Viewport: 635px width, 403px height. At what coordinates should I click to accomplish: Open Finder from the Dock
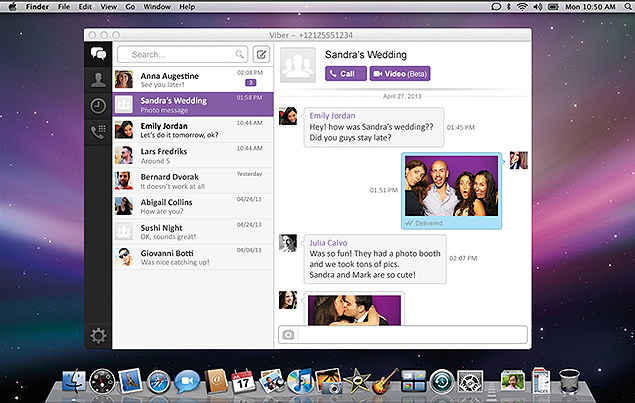pos(74,381)
